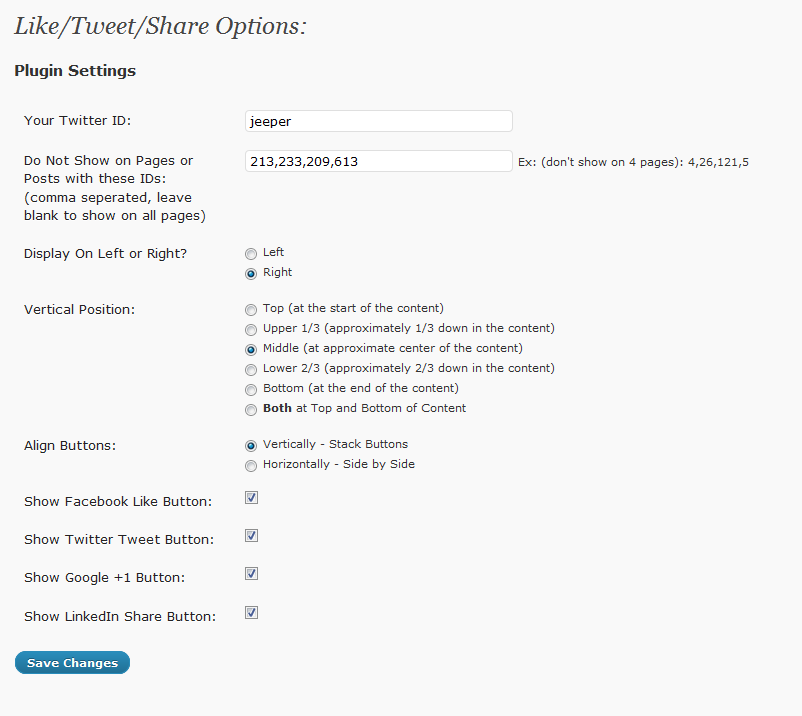Select Bottom vertical position radio button
Viewport: 802px width, 716px height.
251,389
